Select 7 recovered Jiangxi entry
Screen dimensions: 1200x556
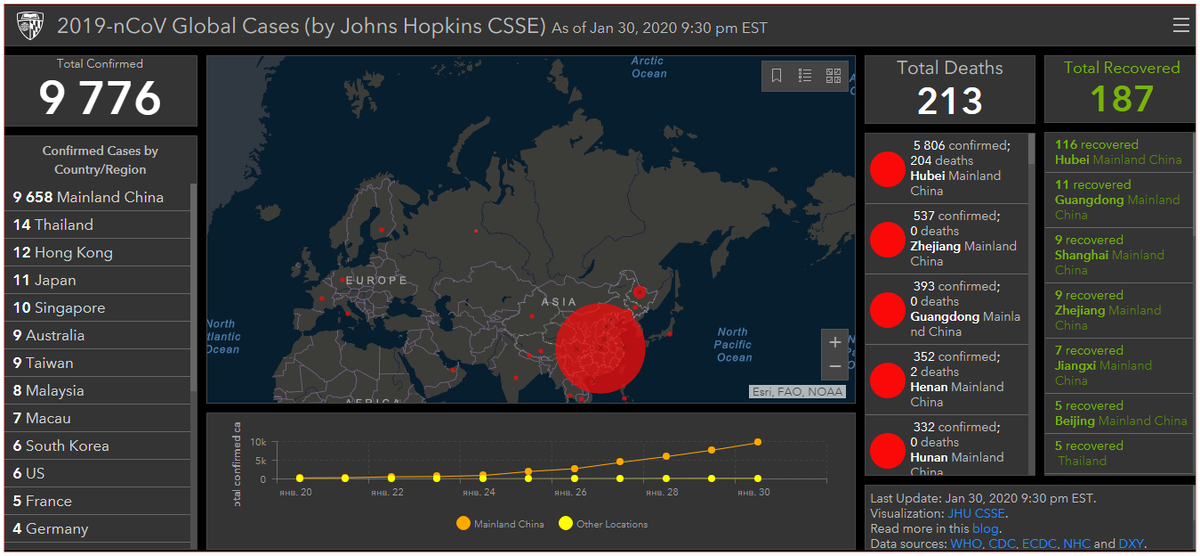tap(1118, 365)
